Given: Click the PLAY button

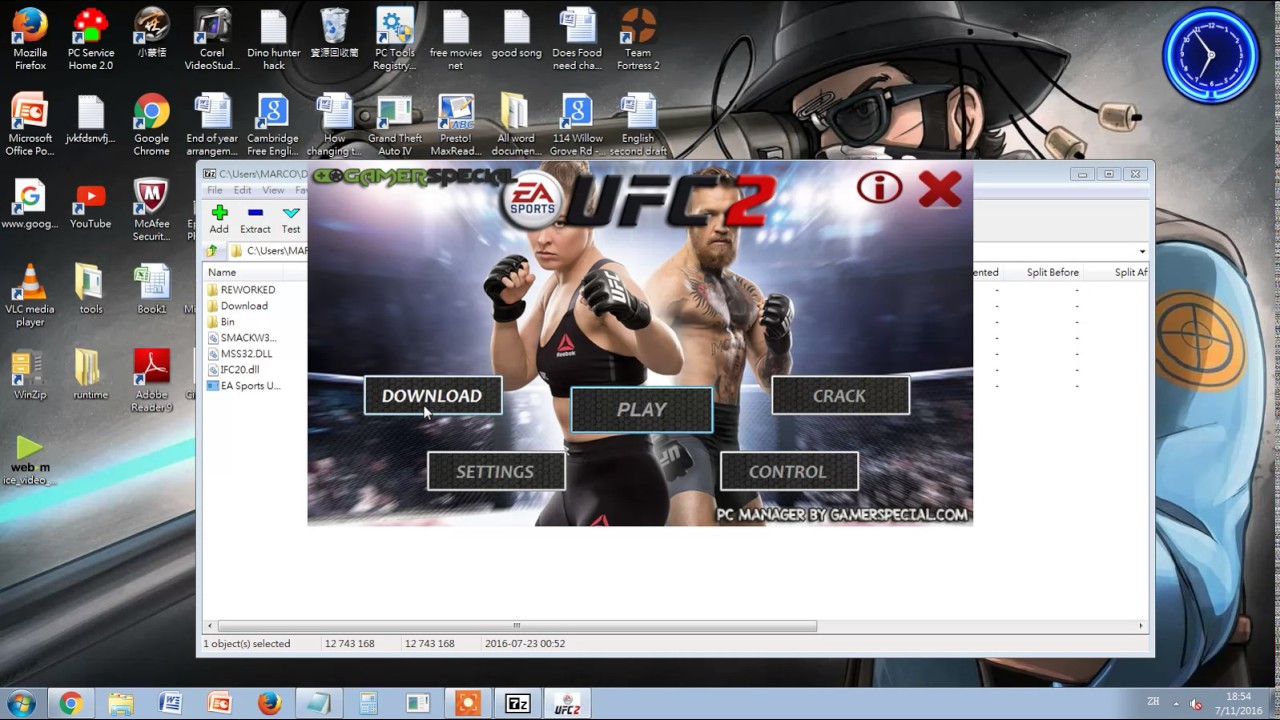Looking at the screenshot, I should coord(642,410).
